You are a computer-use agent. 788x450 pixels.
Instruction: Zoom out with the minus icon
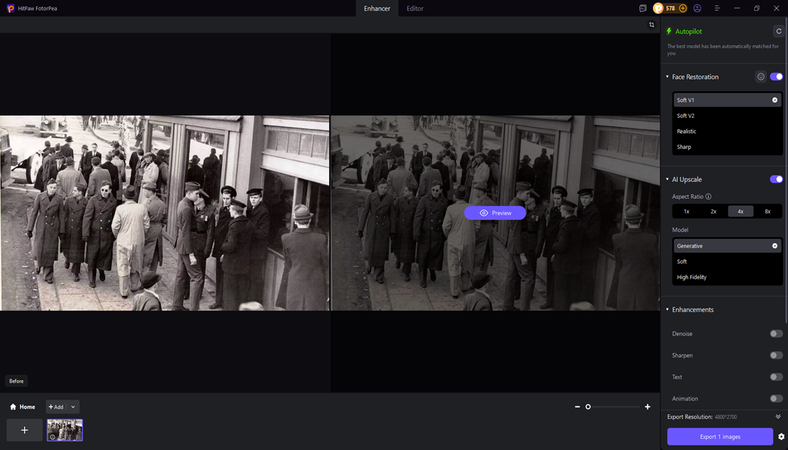click(x=577, y=407)
